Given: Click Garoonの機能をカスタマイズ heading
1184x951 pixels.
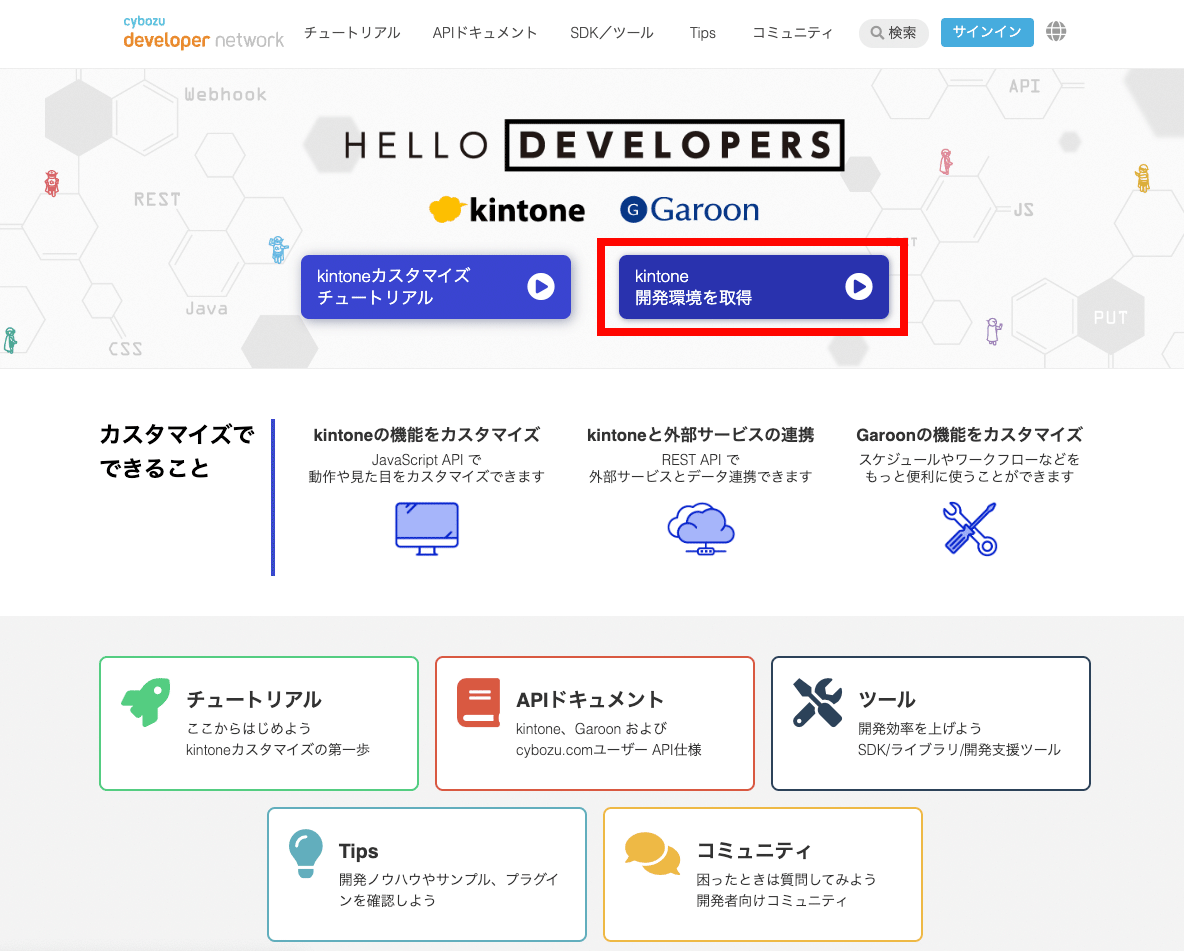Looking at the screenshot, I should pyautogui.click(x=970, y=435).
